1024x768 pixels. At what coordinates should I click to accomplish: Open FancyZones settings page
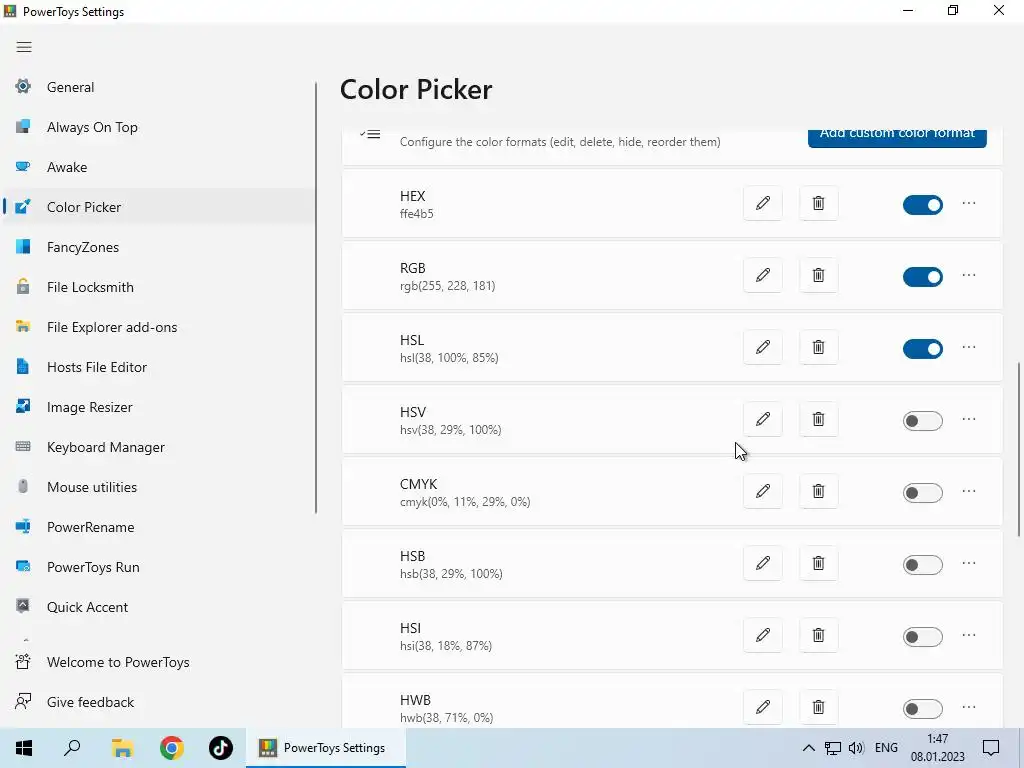point(158,247)
